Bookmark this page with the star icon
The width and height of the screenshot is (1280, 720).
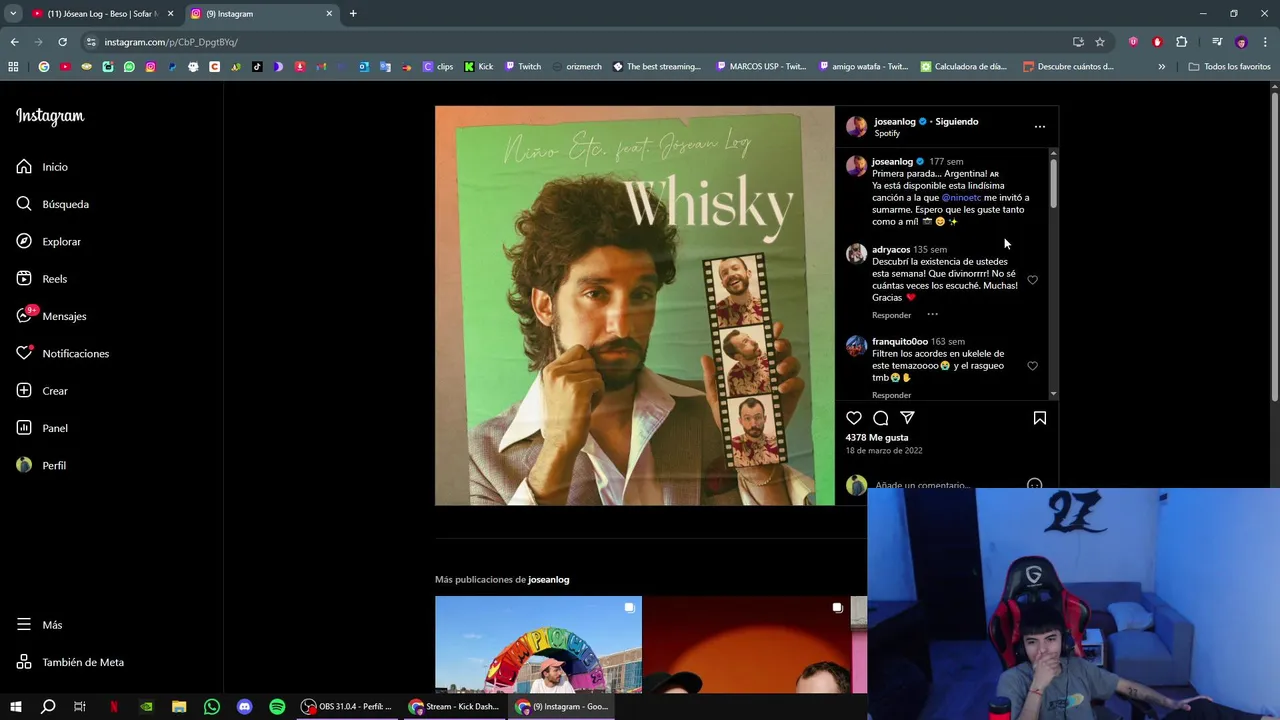coord(1100,42)
